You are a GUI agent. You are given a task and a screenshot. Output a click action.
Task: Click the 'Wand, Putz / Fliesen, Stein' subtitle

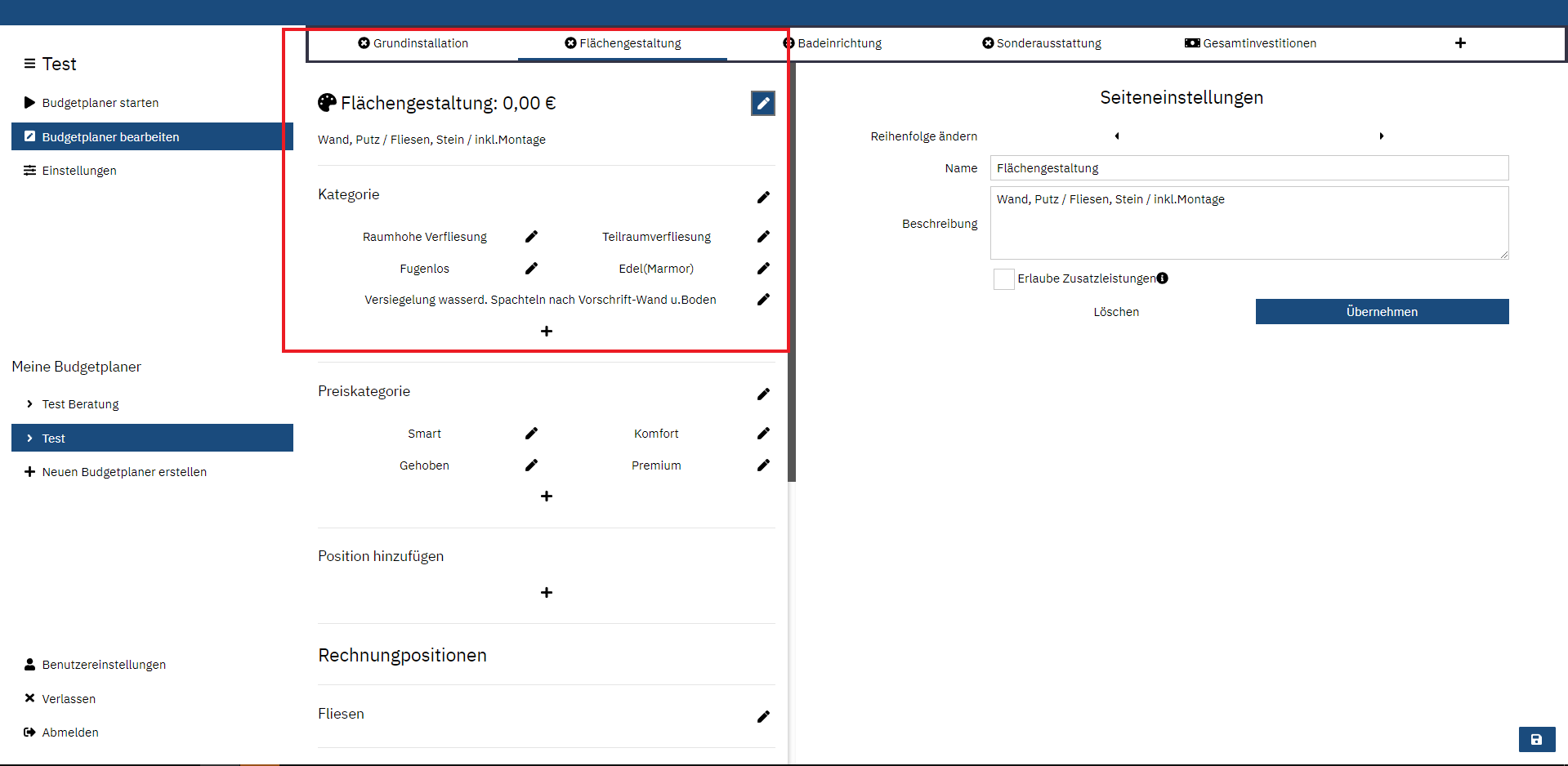click(431, 140)
